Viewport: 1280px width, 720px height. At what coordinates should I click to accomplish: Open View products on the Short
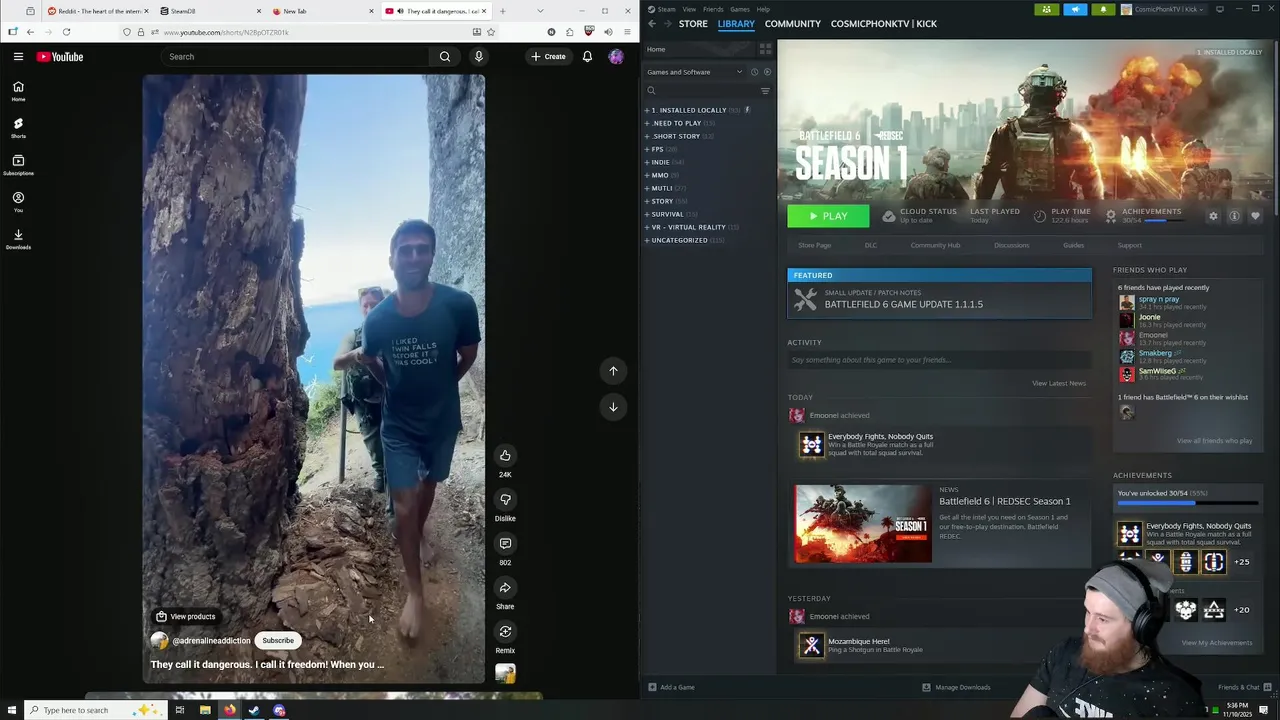point(185,617)
